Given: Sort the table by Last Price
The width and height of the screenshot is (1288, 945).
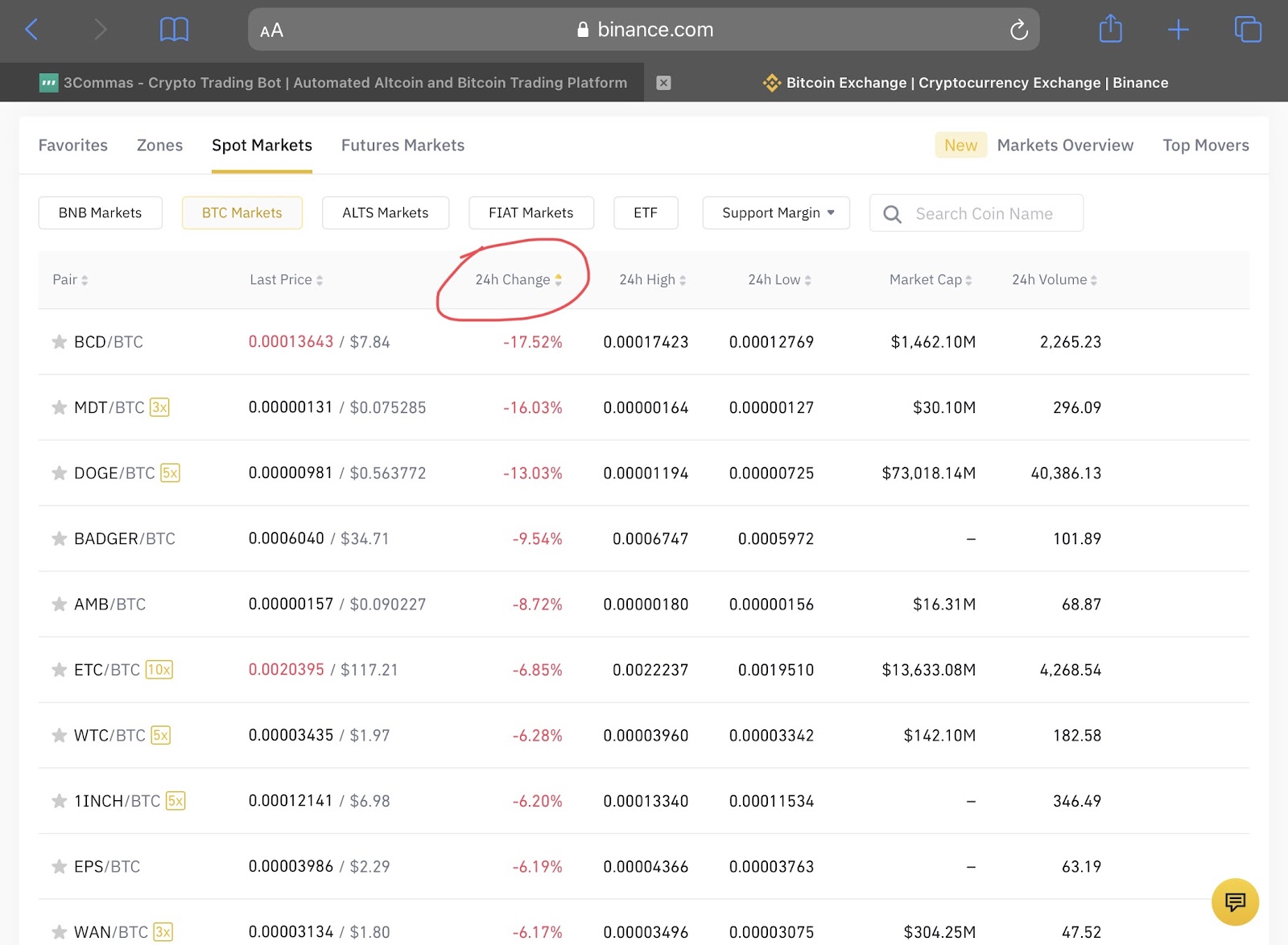Looking at the screenshot, I should pyautogui.click(x=286, y=279).
